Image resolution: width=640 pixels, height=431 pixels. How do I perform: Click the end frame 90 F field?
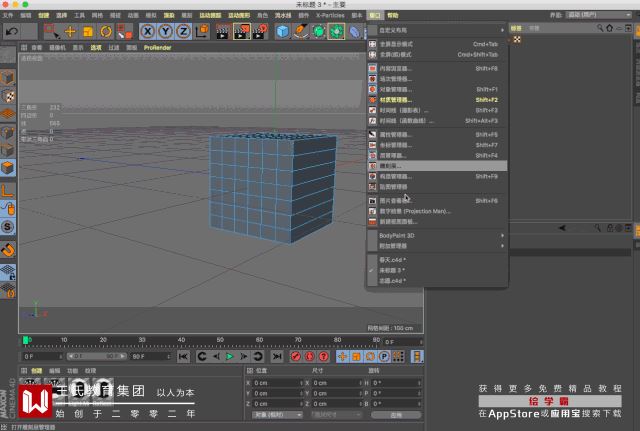tap(151, 356)
